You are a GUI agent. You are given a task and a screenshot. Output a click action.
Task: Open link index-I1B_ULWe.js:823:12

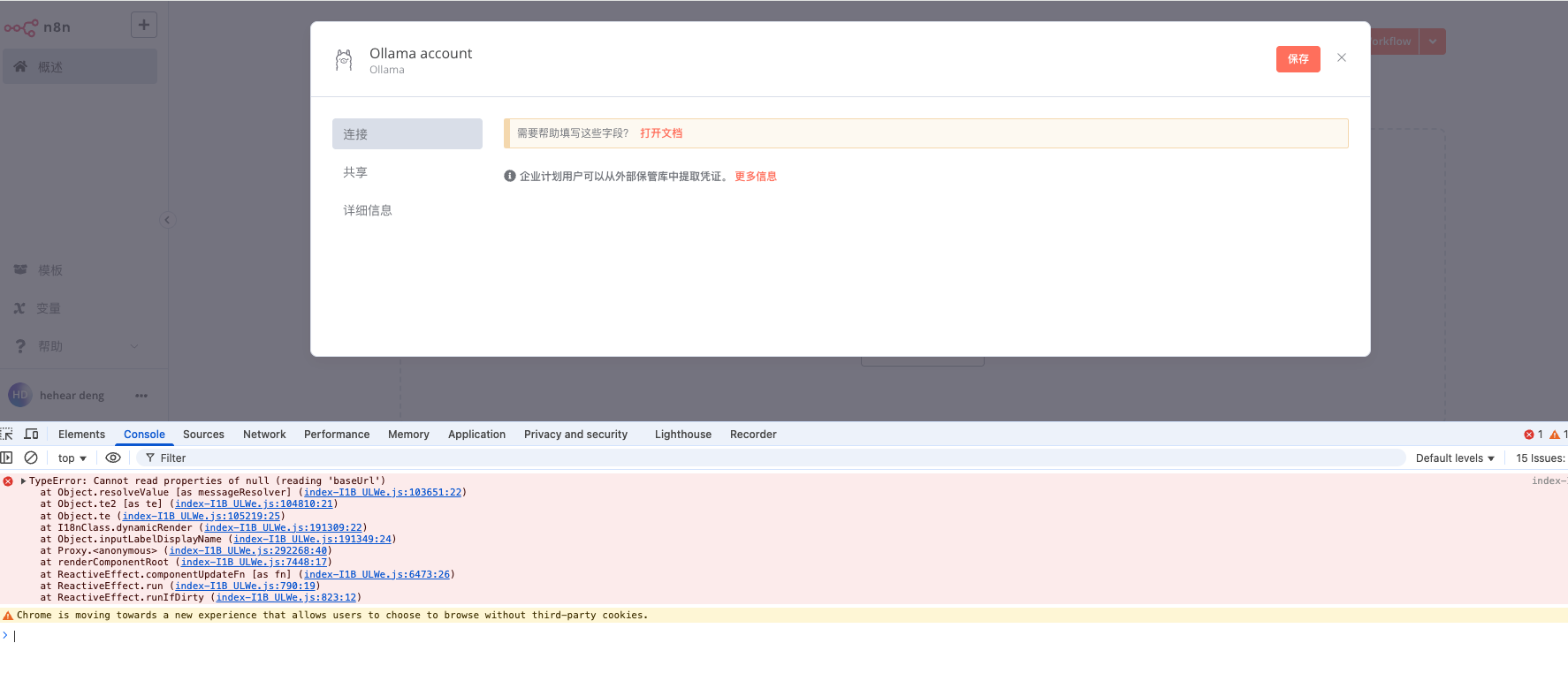[x=286, y=598]
